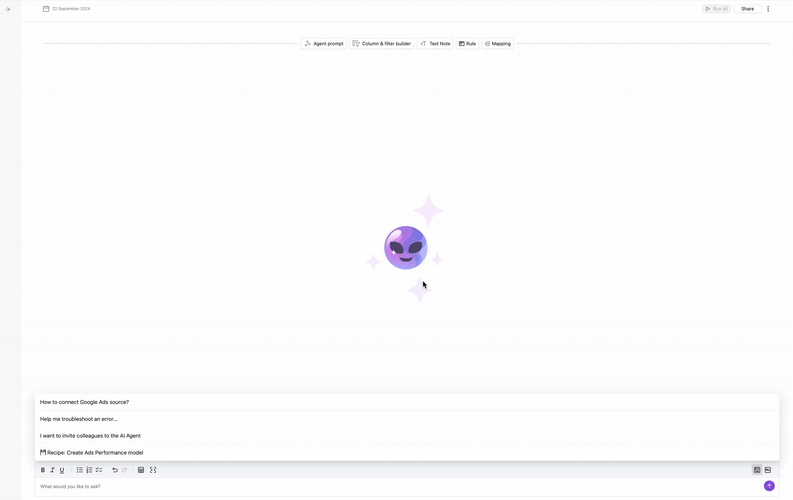Open the three-dot more options menu
This screenshot has width=793, height=500.
768,9
